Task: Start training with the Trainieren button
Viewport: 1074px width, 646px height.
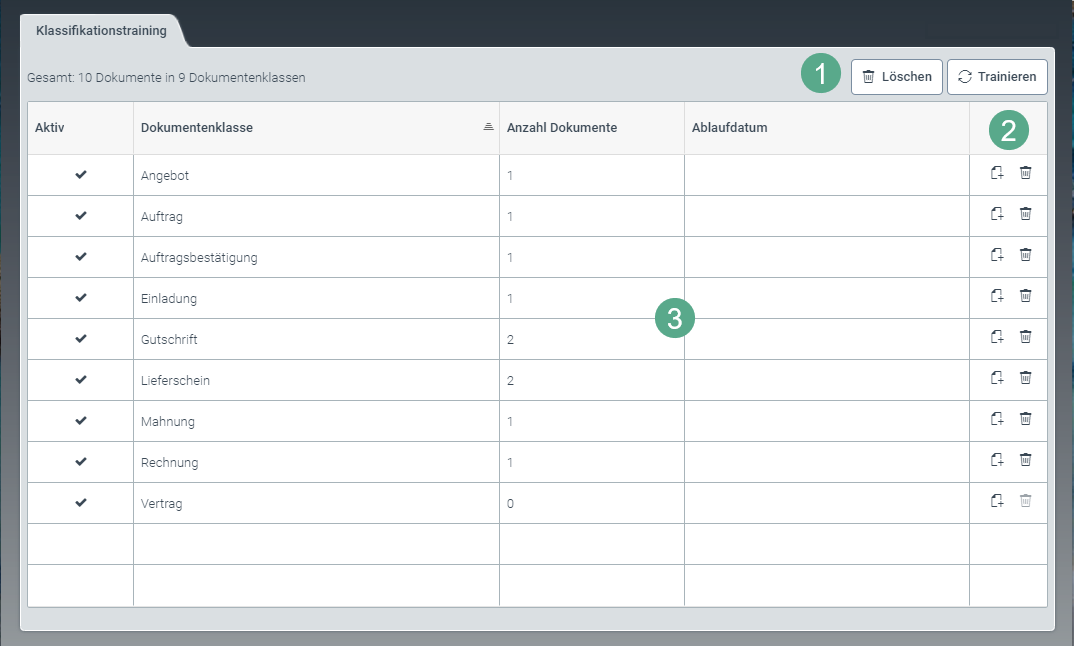Action: 997,77
